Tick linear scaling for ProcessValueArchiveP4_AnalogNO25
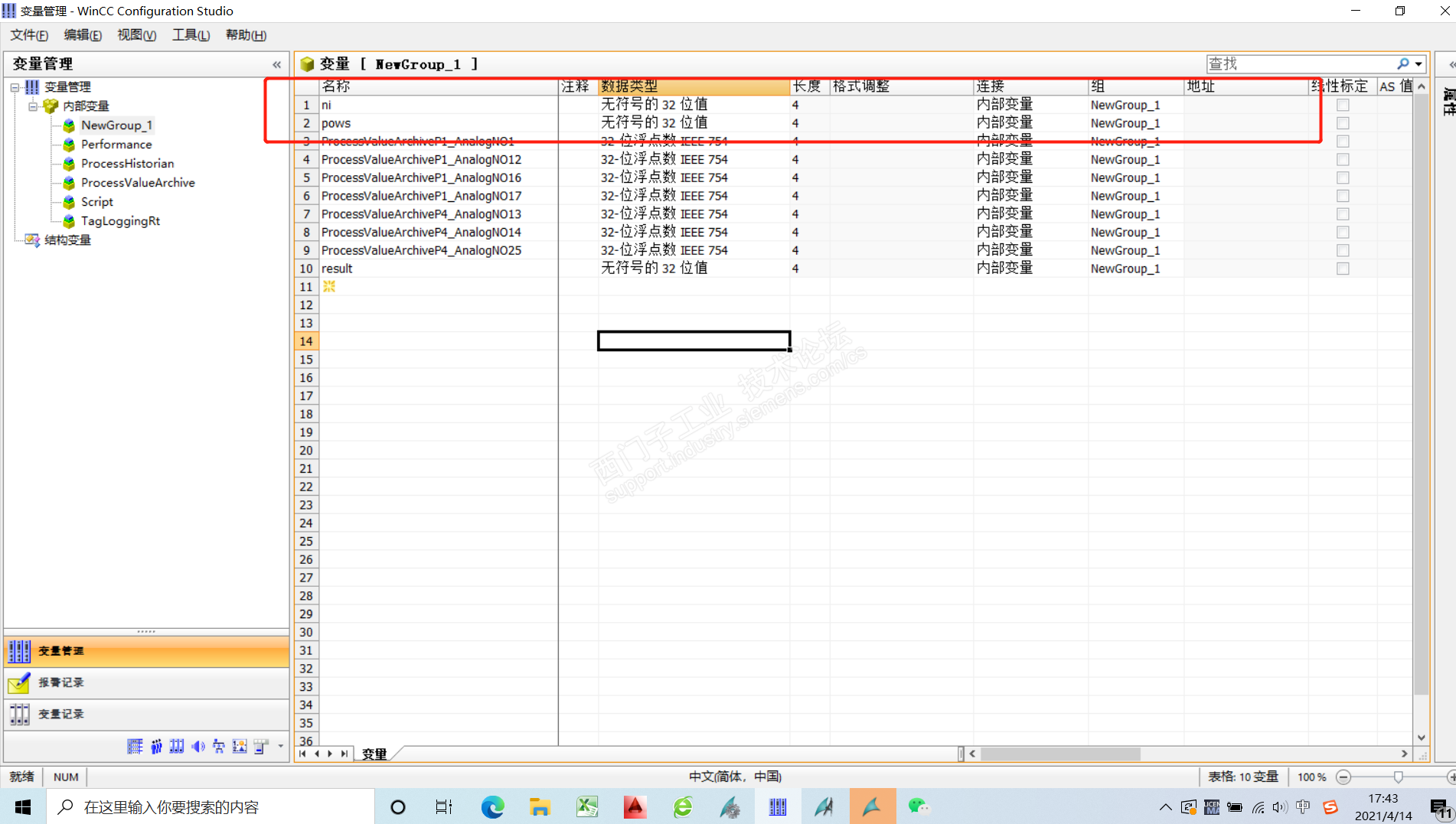The height and width of the screenshot is (824, 1456). click(x=1343, y=250)
